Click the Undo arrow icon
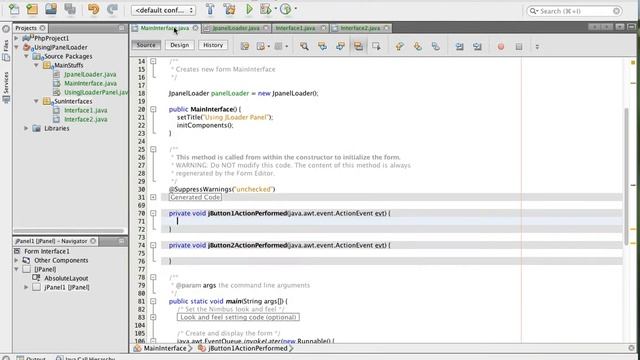640x360 pixels. [x=93, y=9]
